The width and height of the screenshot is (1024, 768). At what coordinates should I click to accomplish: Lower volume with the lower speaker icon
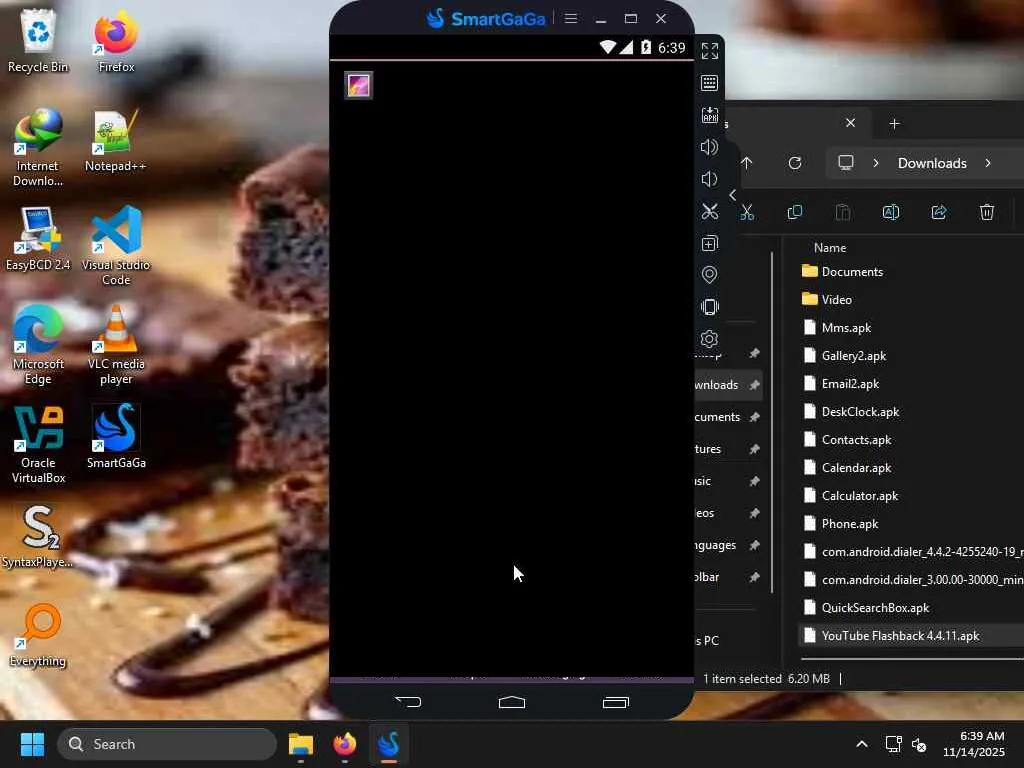(710, 179)
